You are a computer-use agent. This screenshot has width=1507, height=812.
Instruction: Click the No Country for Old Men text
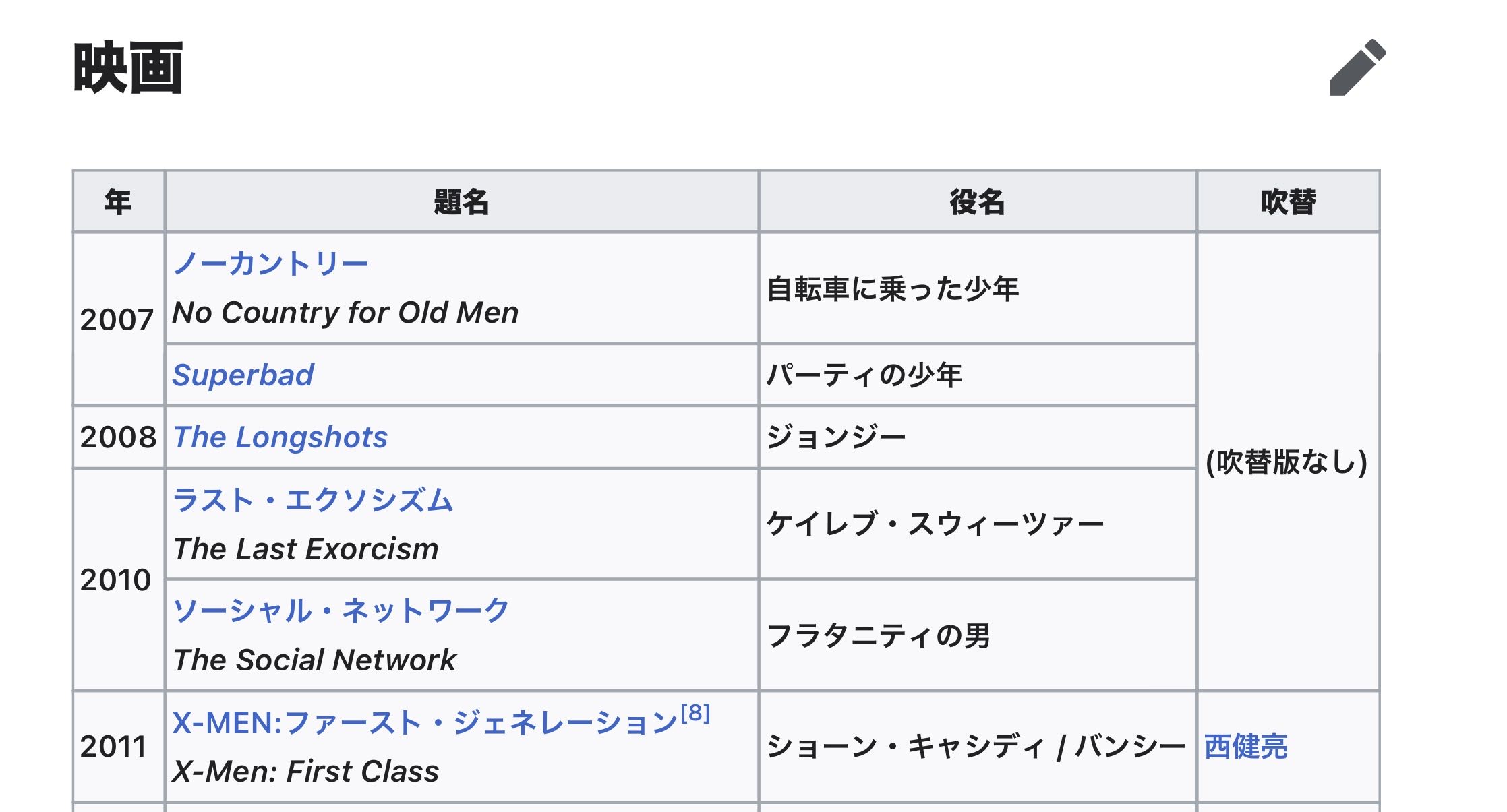345,313
